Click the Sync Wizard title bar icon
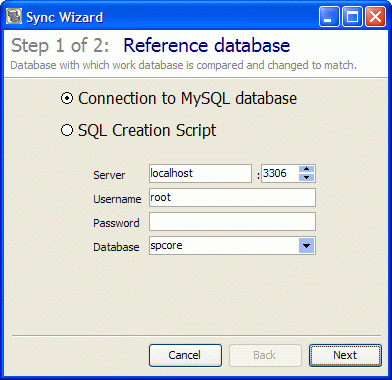The width and height of the screenshot is (392, 380). pyautogui.click(x=14, y=17)
